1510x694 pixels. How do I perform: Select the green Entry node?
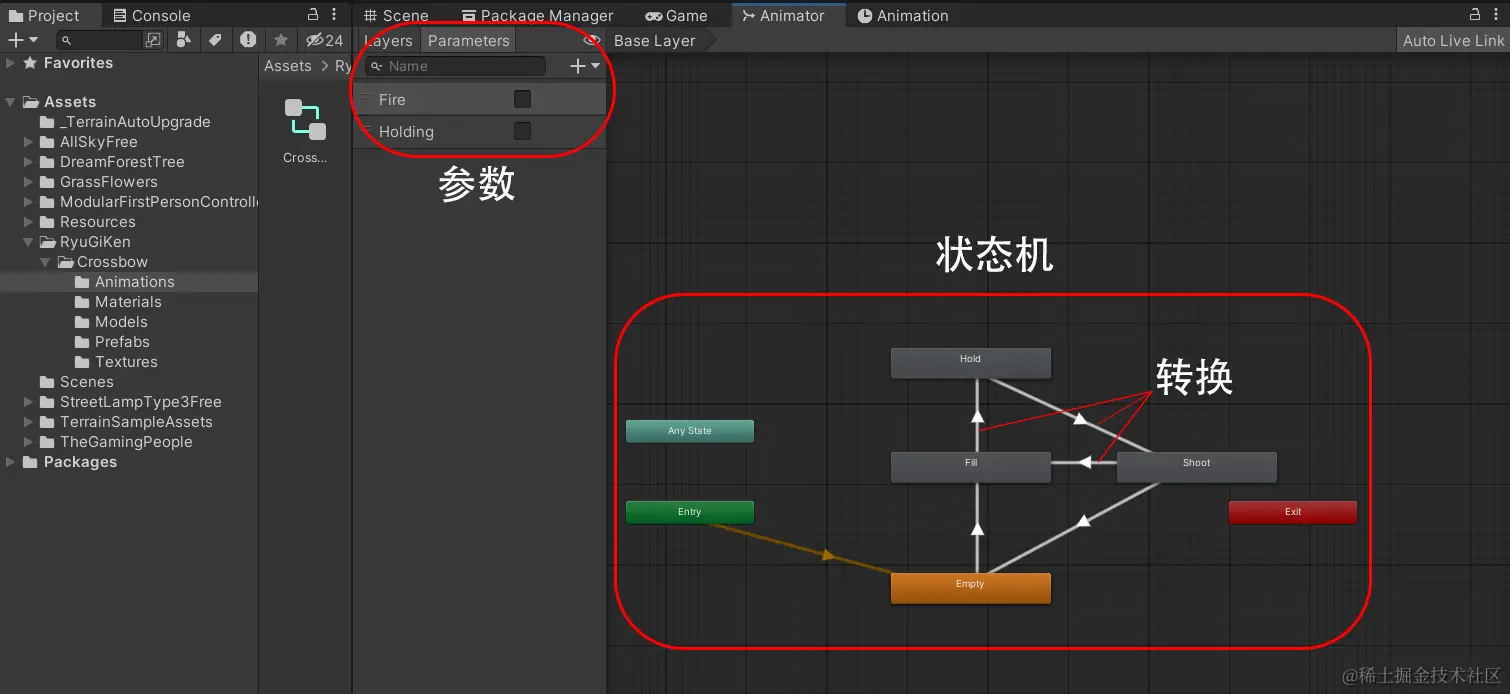(689, 512)
